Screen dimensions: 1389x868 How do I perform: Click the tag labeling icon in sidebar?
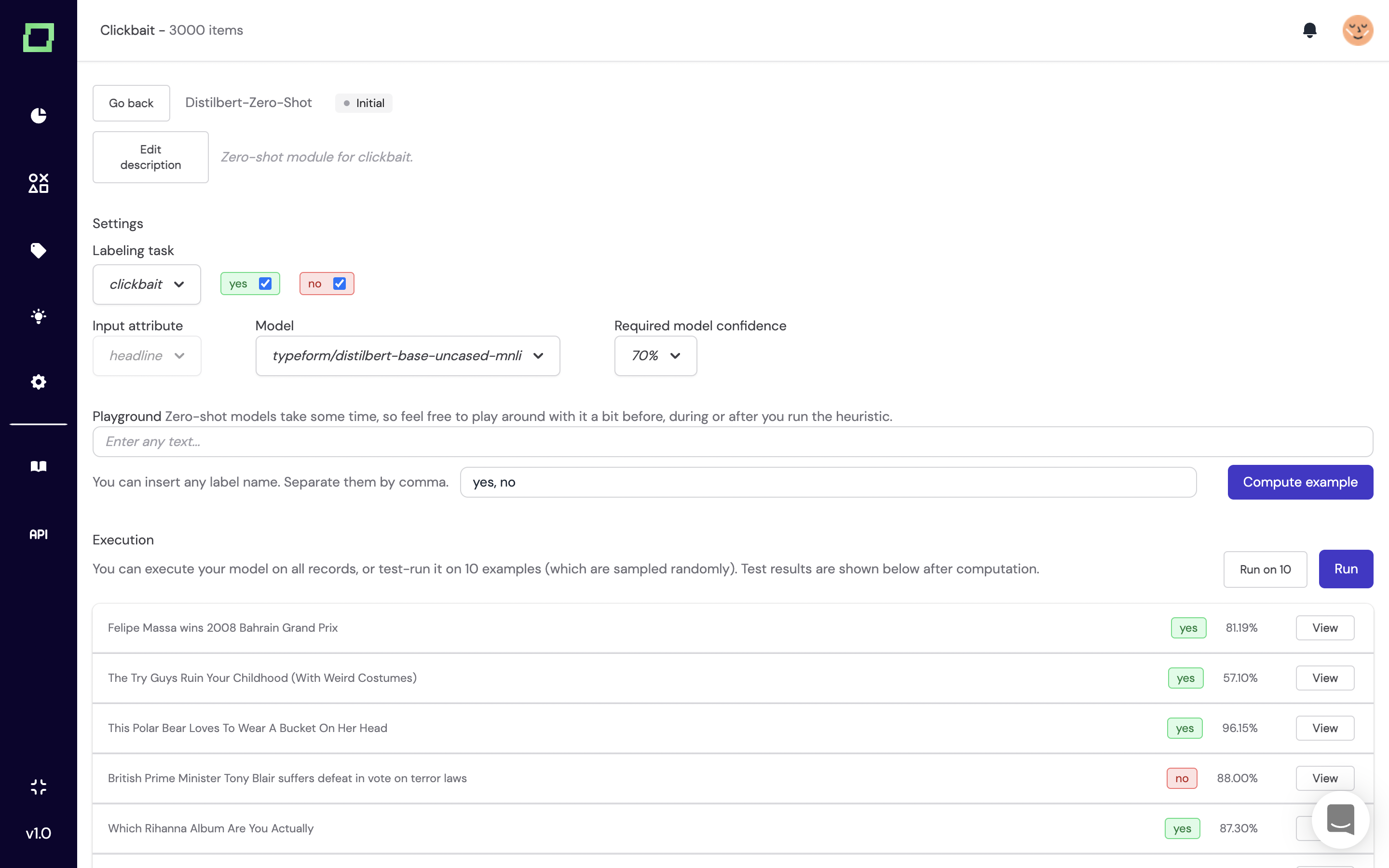click(39, 250)
